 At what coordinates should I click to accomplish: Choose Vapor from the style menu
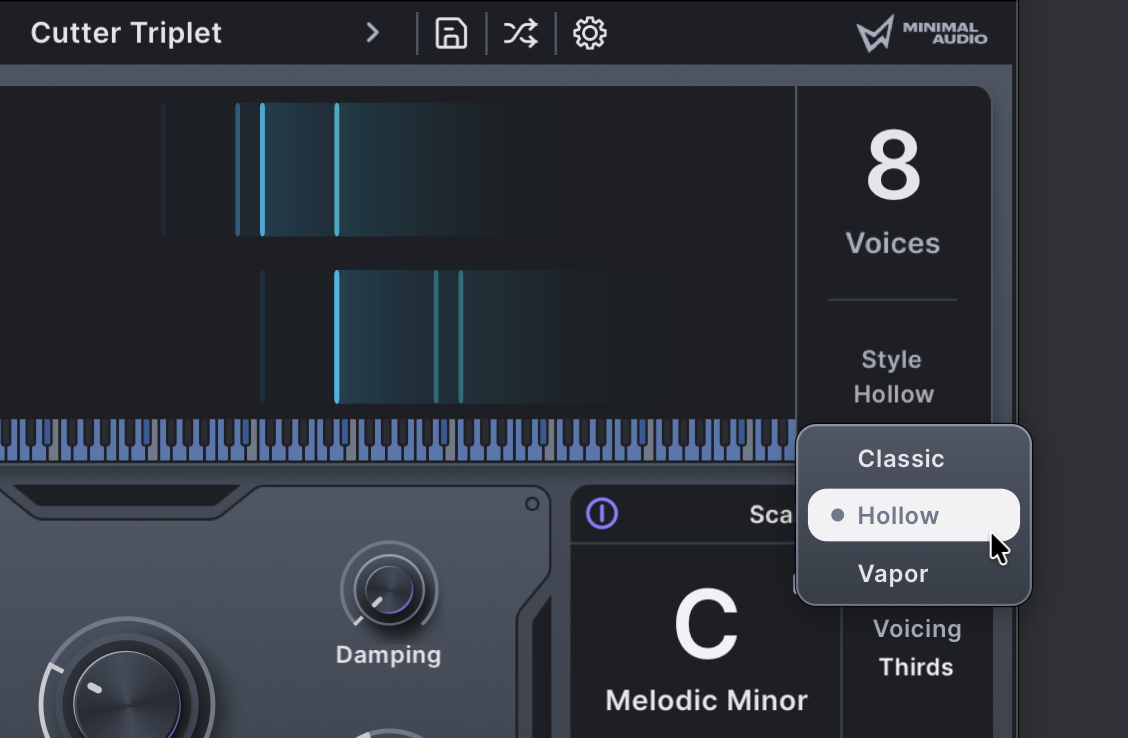pos(893,574)
